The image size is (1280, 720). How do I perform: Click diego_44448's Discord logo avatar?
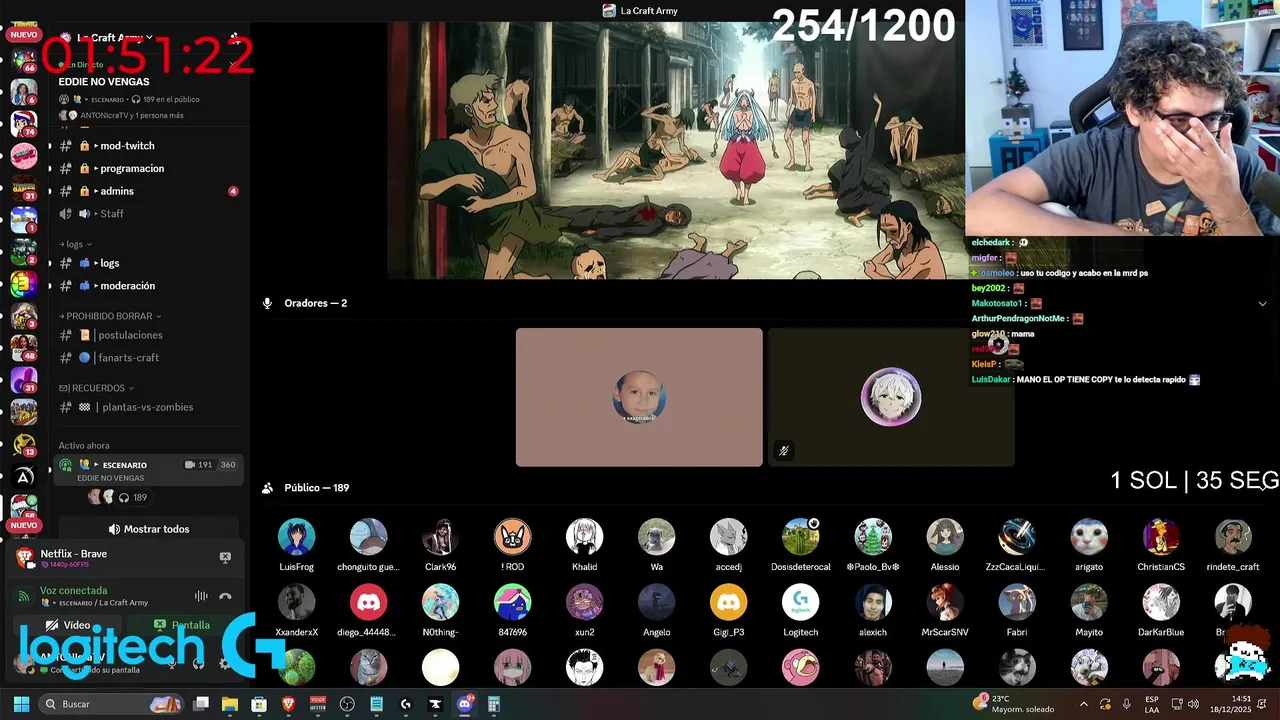[x=368, y=603]
